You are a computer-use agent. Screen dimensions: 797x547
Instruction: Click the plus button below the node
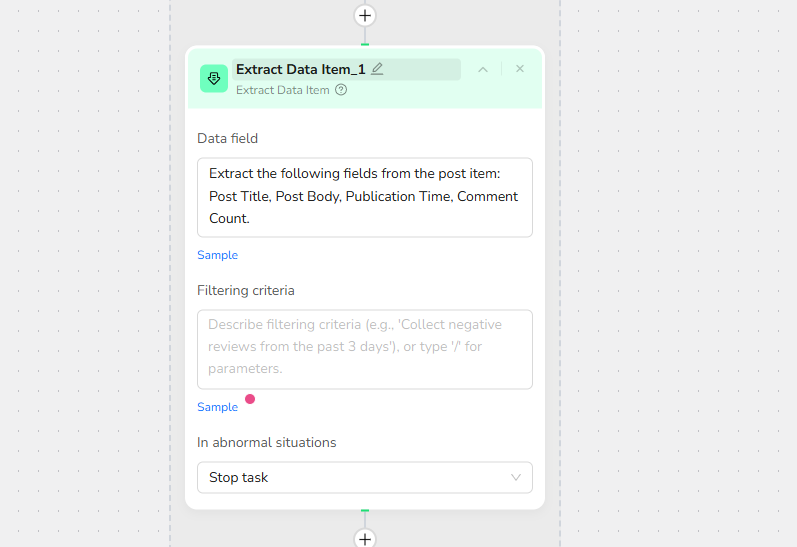point(365,539)
